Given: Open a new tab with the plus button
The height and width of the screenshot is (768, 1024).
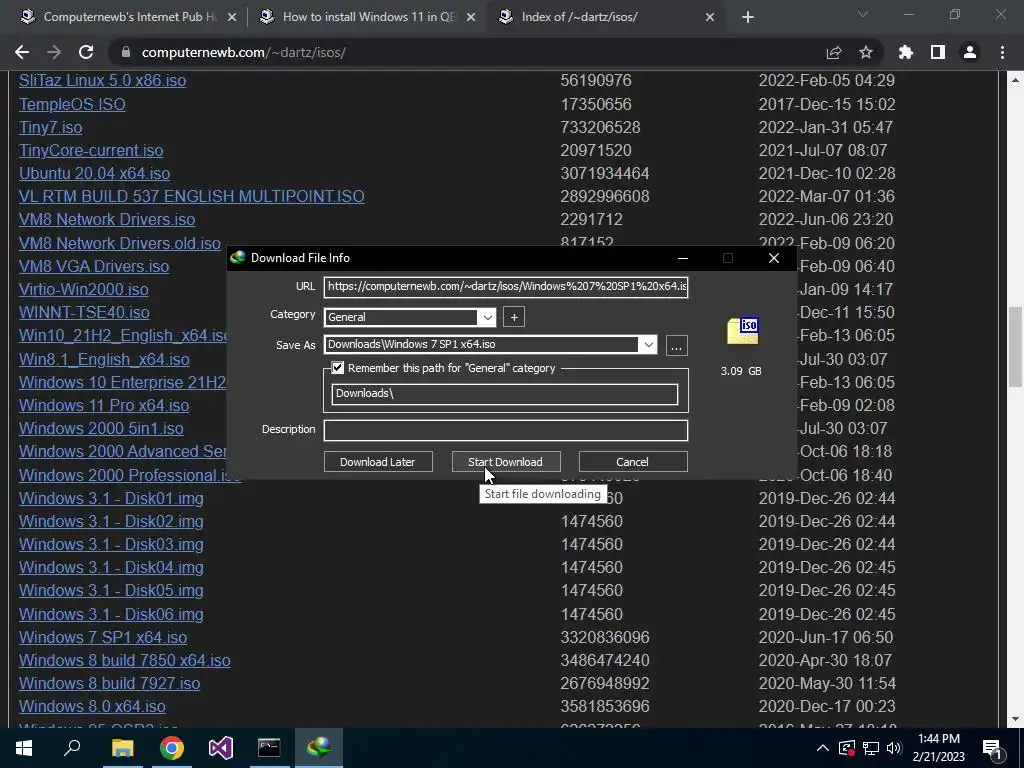Looking at the screenshot, I should [x=748, y=17].
